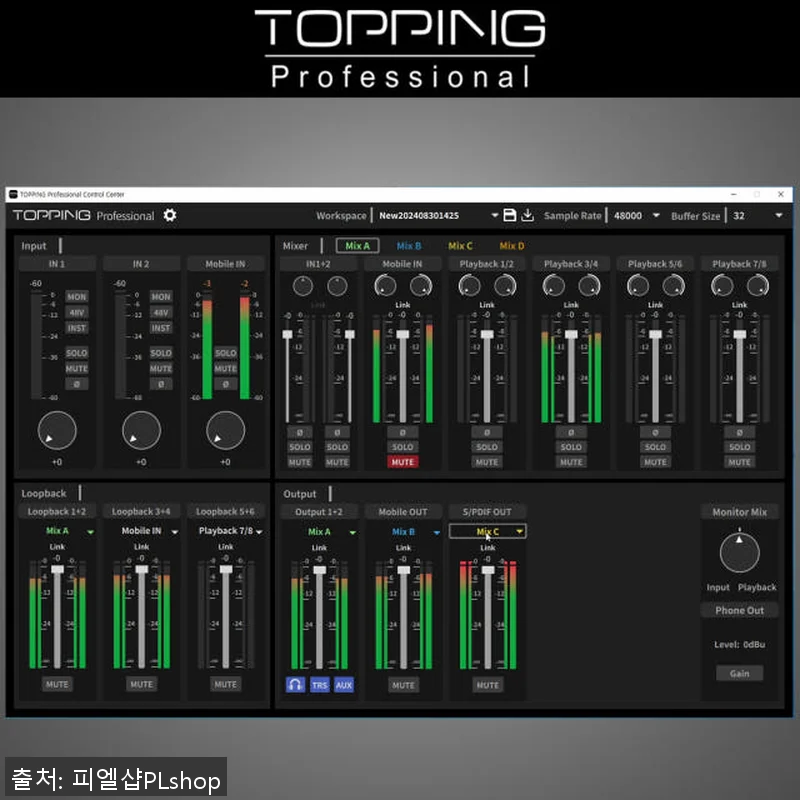This screenshot has width=800, height=800.
Task: Unmute the red MUTE on mixer Mobile IN
Action: click(x=403, y=462)
